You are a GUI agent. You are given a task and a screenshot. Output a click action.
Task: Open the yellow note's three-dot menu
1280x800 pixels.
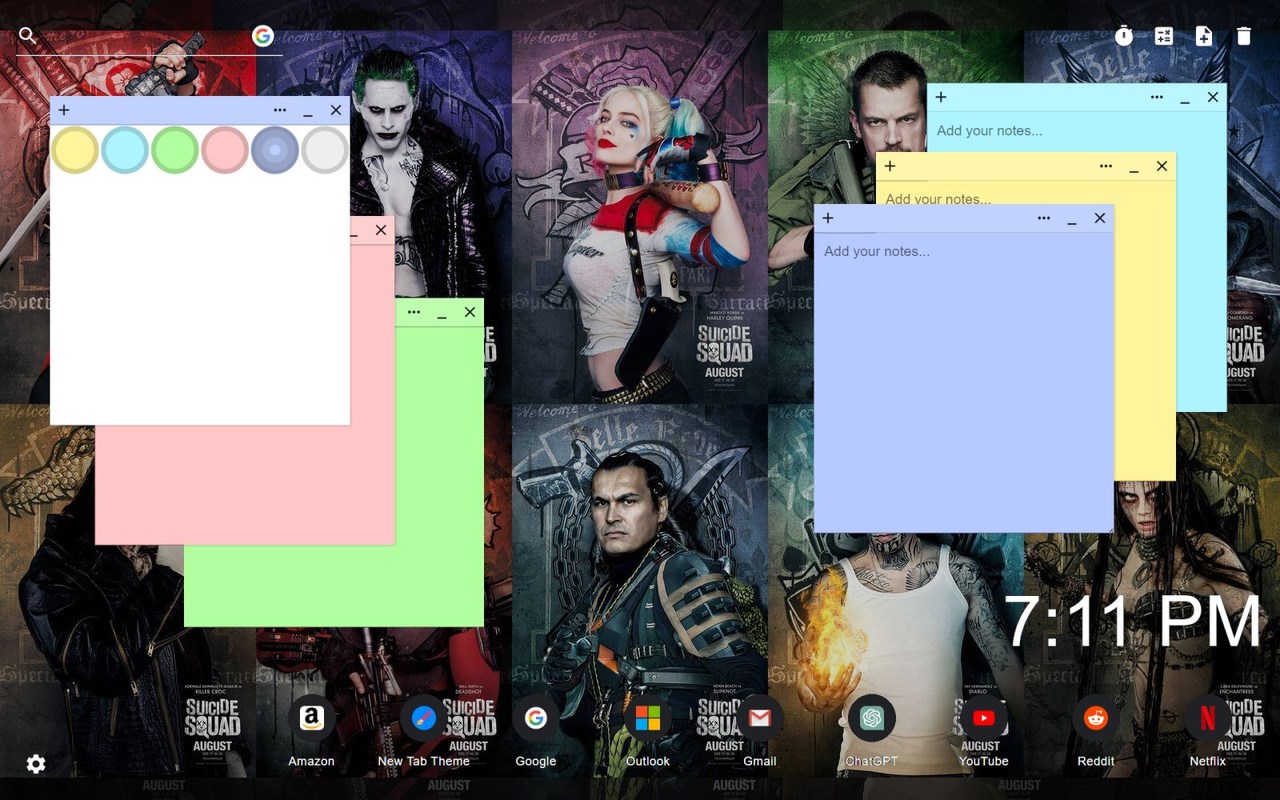point(1106,166)
